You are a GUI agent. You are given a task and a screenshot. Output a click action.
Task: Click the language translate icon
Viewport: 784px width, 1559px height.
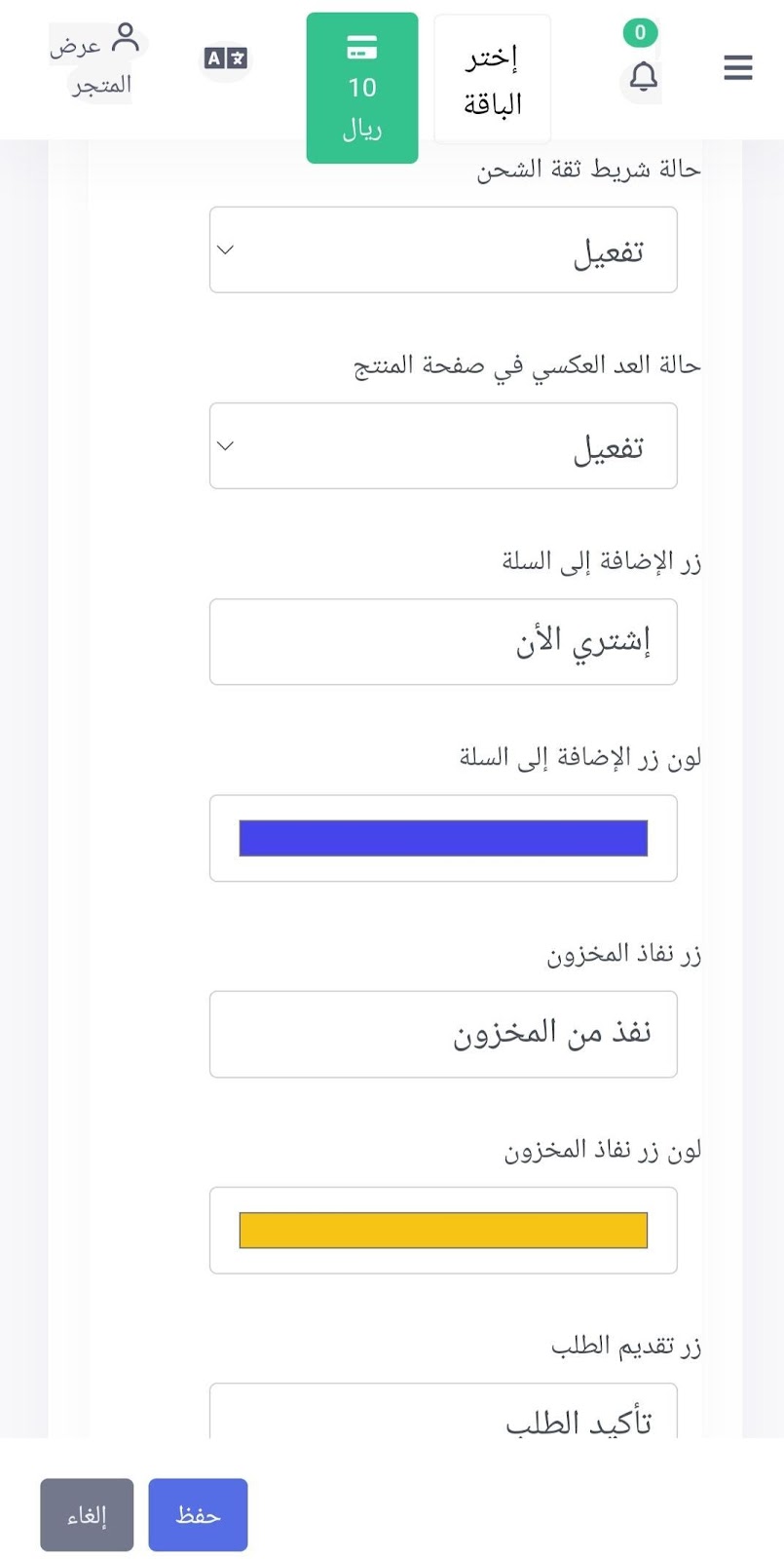(x=226, y=58)
